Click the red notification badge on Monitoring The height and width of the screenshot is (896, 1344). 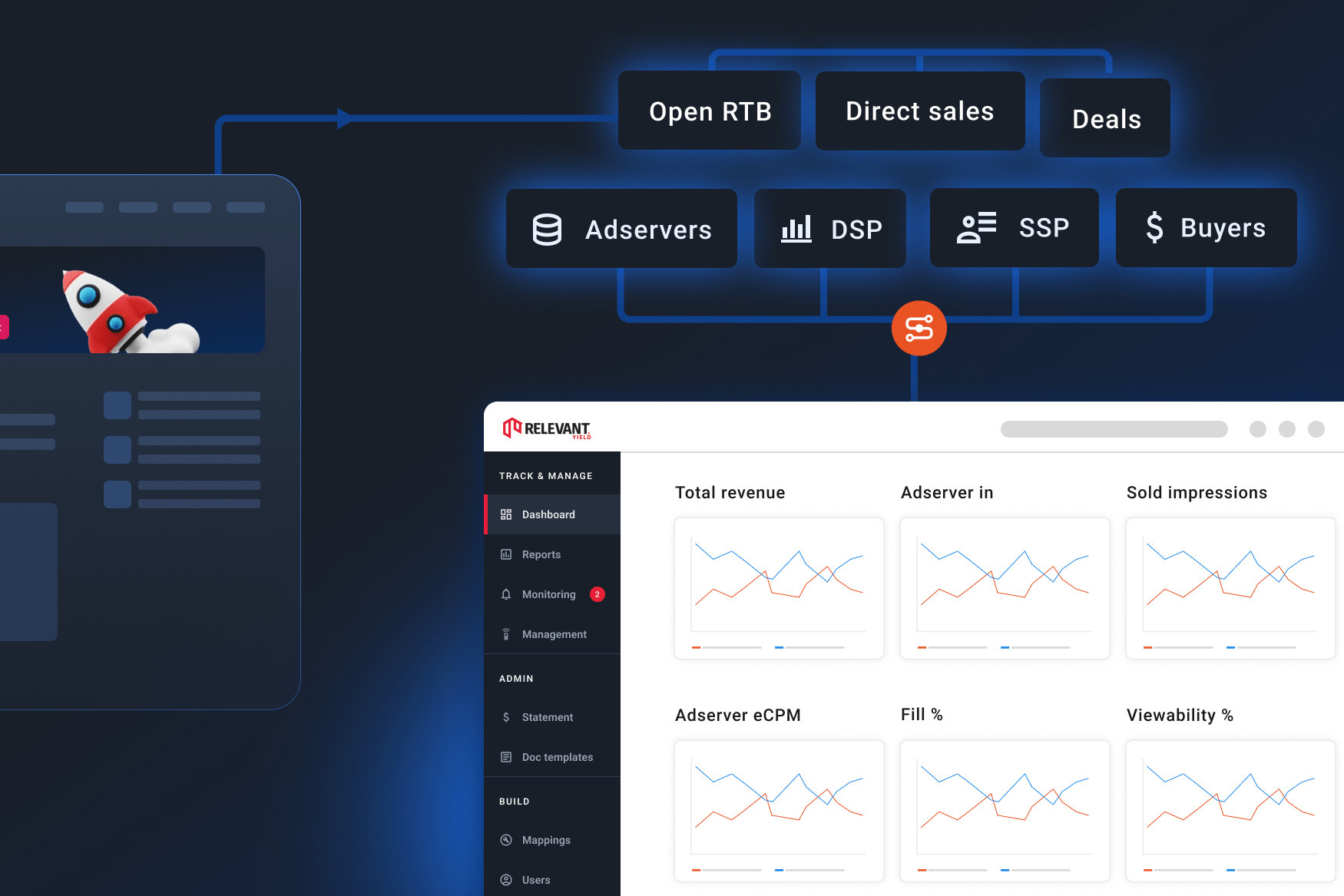click(x=598, y=594)
